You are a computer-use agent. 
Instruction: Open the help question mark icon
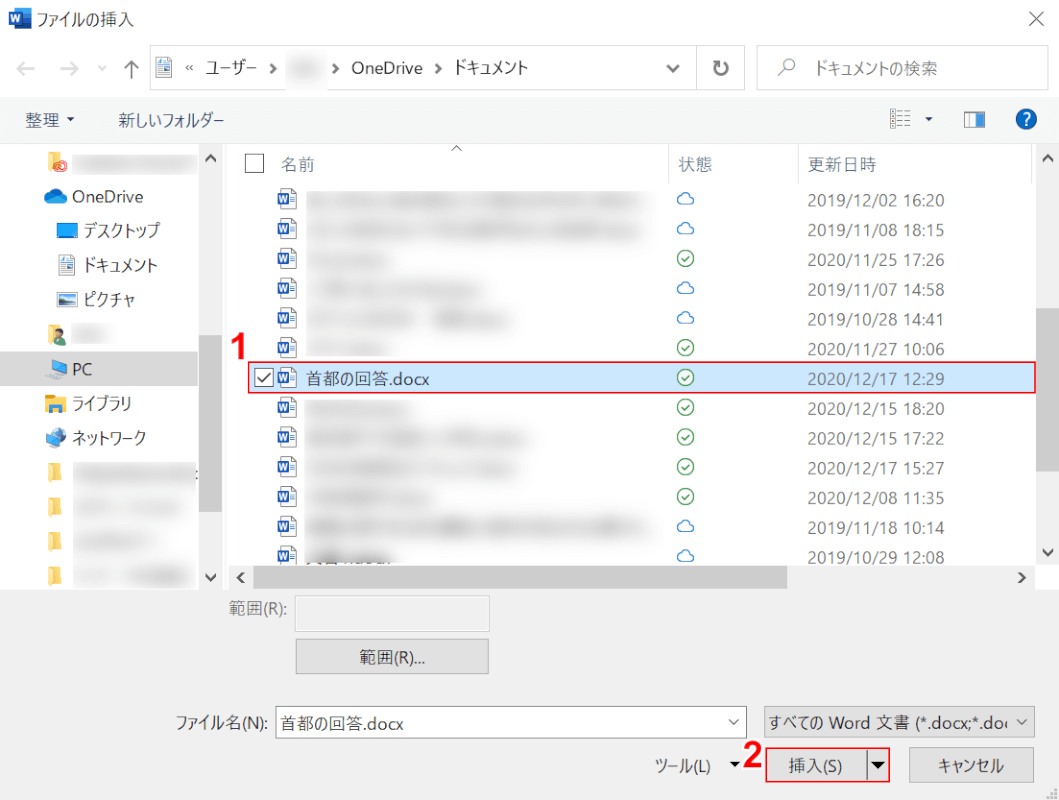tap(1026, 120)
